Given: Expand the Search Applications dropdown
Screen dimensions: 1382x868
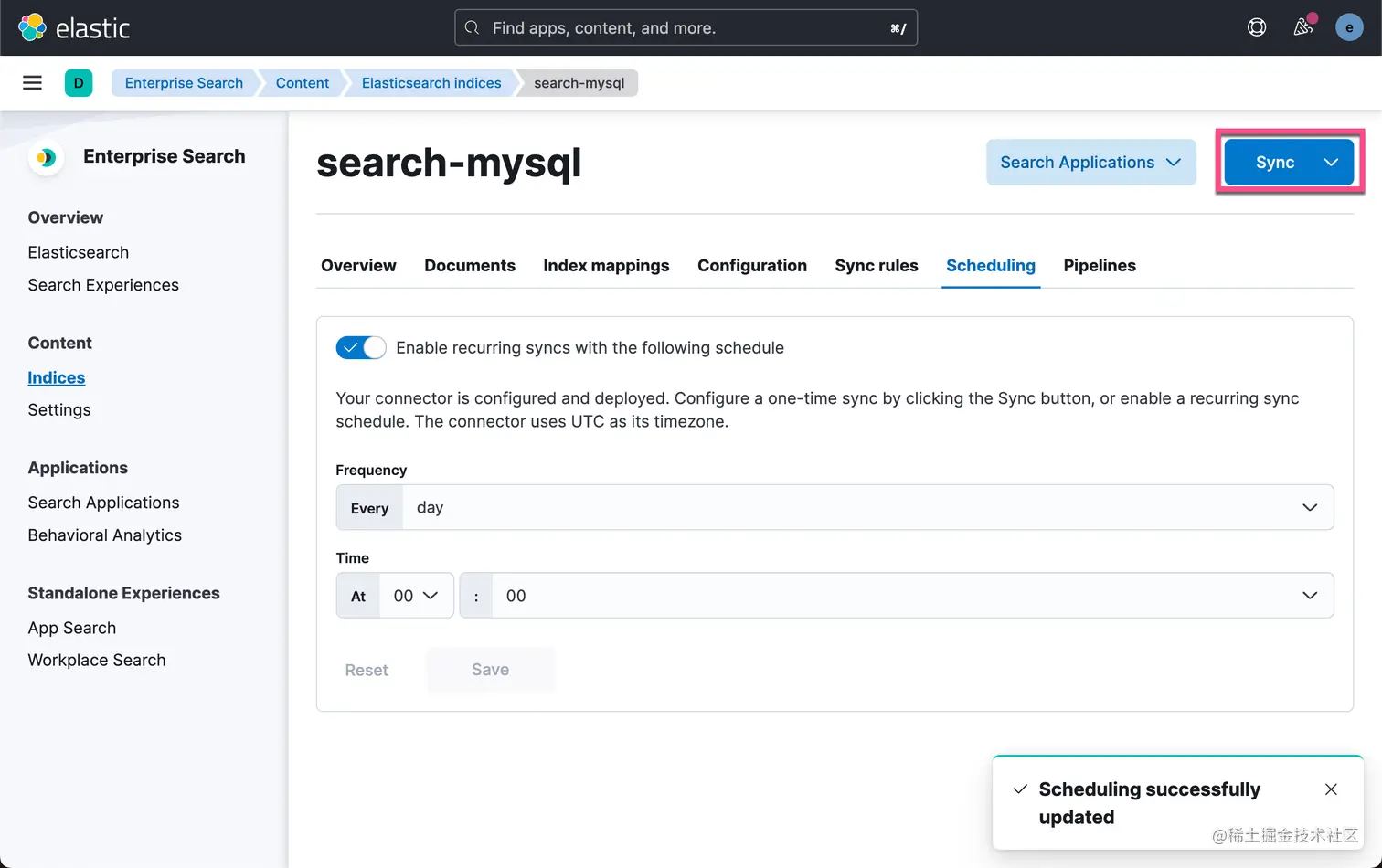Looking at the screenshot, I should 1090,163.
